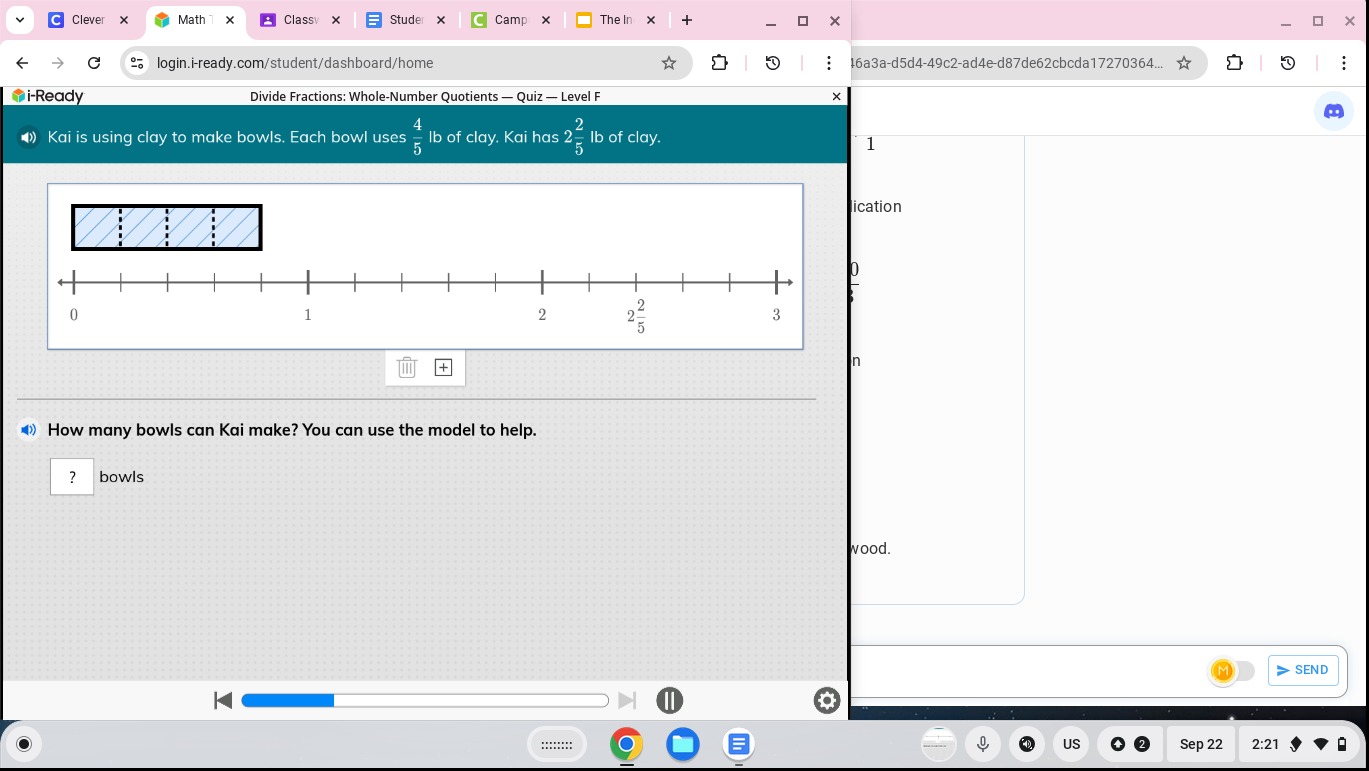Click the SEND button

tap(1302, 670)
